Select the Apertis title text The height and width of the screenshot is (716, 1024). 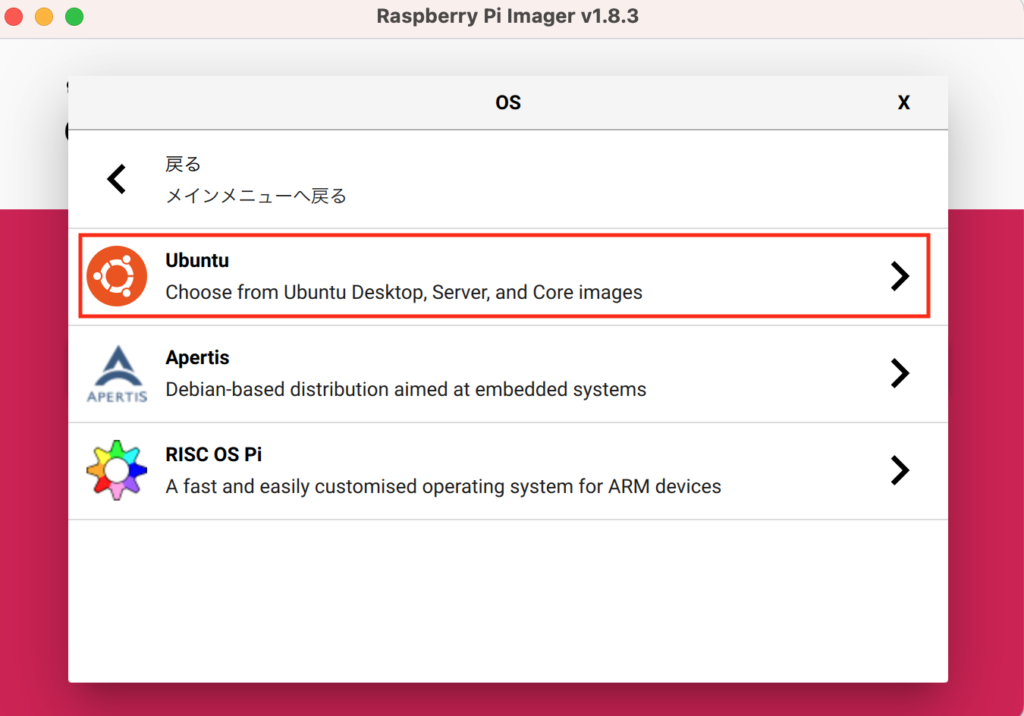(x=197, y=357)
